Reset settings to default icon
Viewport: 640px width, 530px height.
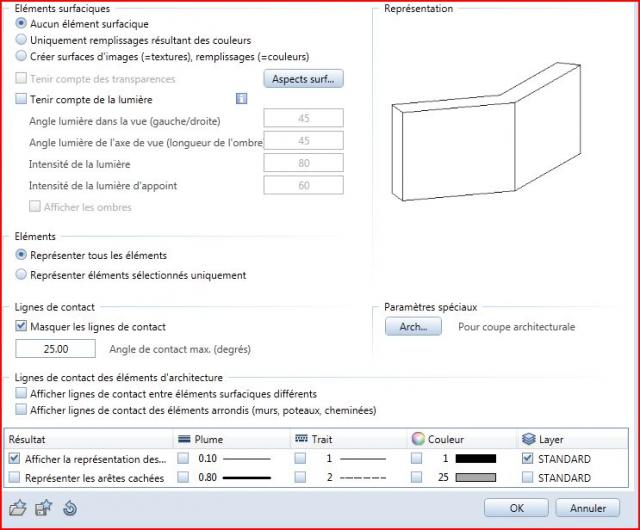point(70,508)
